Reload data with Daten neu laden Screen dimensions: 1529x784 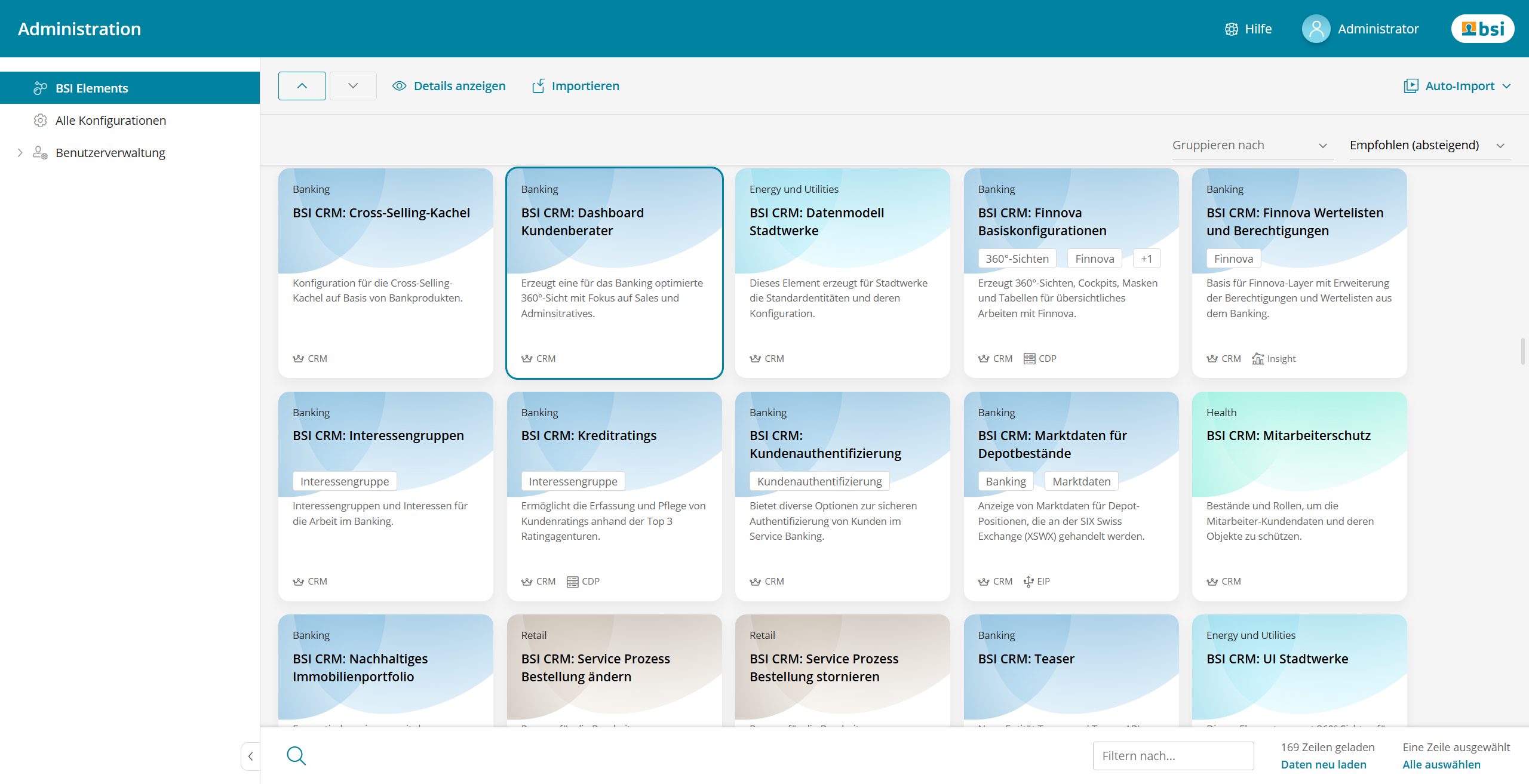point(1323,764)
